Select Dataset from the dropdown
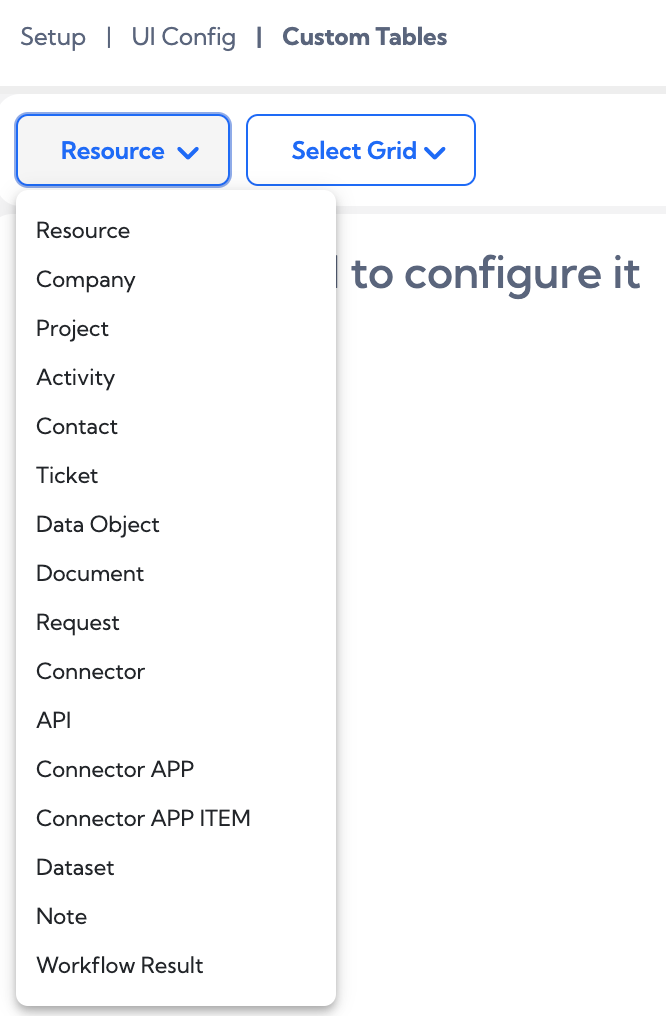The height and width of the screenshot is (1016, 666). pos(75,867)
